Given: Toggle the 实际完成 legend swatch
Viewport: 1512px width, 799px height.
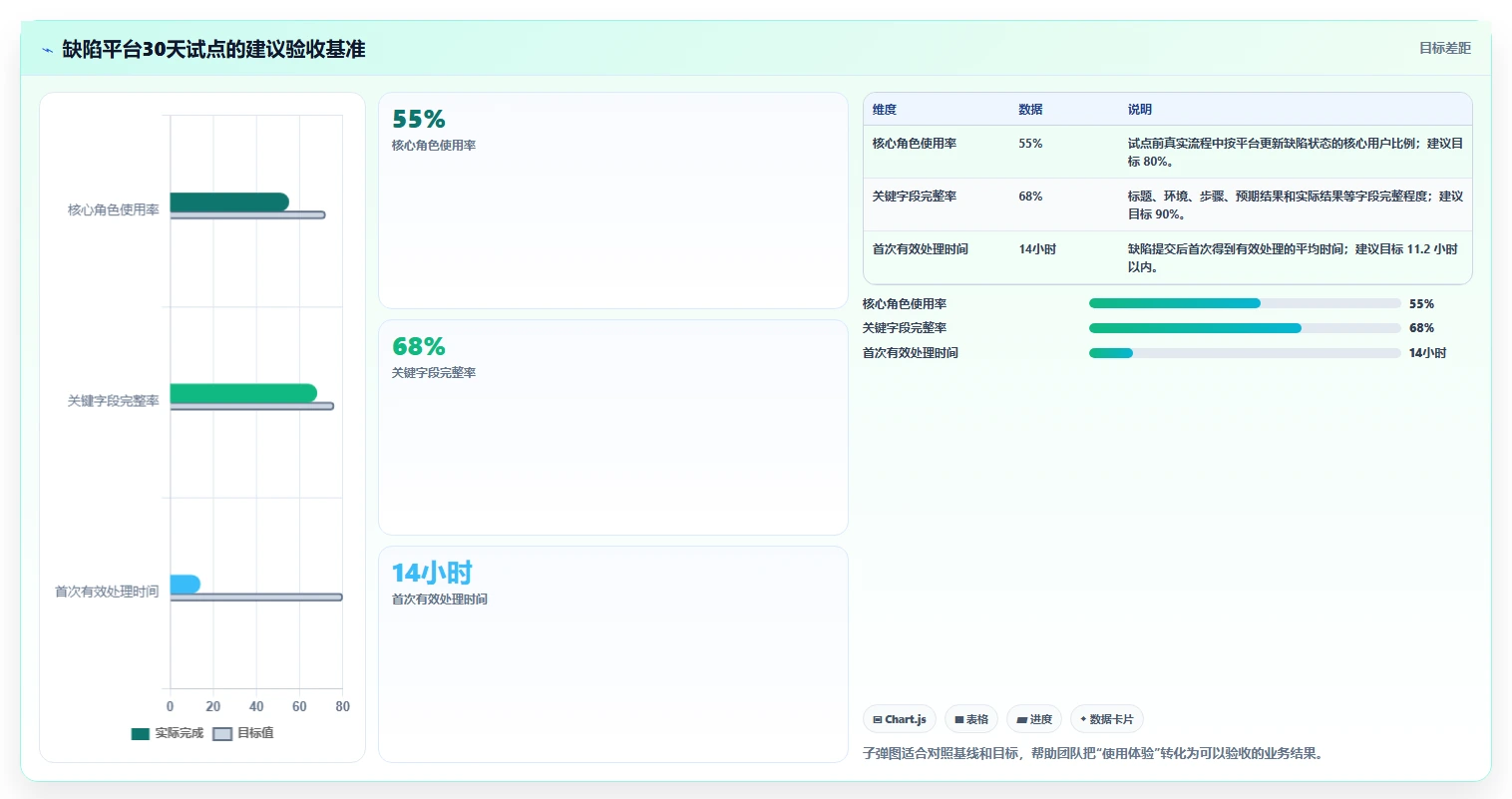Looking at the screenshot, I should click(141, 734).
